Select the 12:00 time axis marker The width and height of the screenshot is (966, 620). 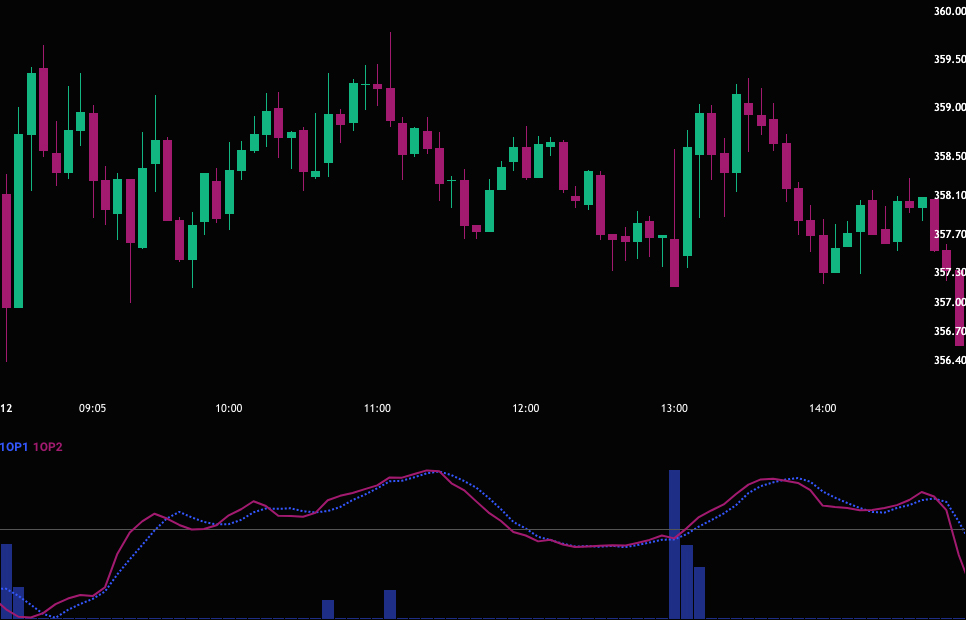pyautogui.click(x=526, y=408)
